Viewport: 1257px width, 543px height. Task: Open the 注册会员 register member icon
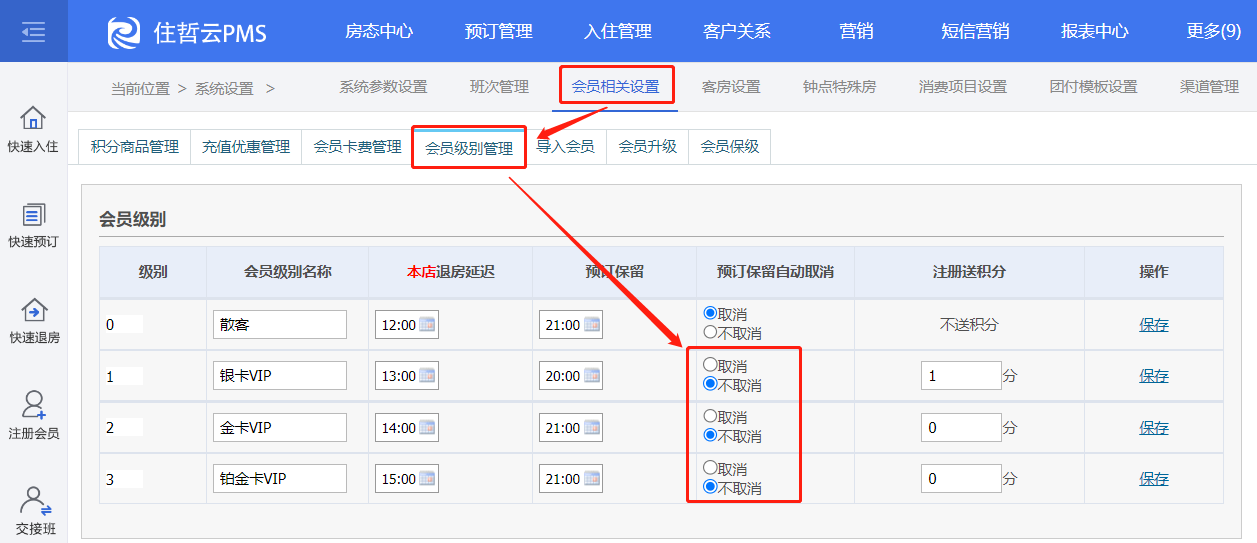point(33,405)
